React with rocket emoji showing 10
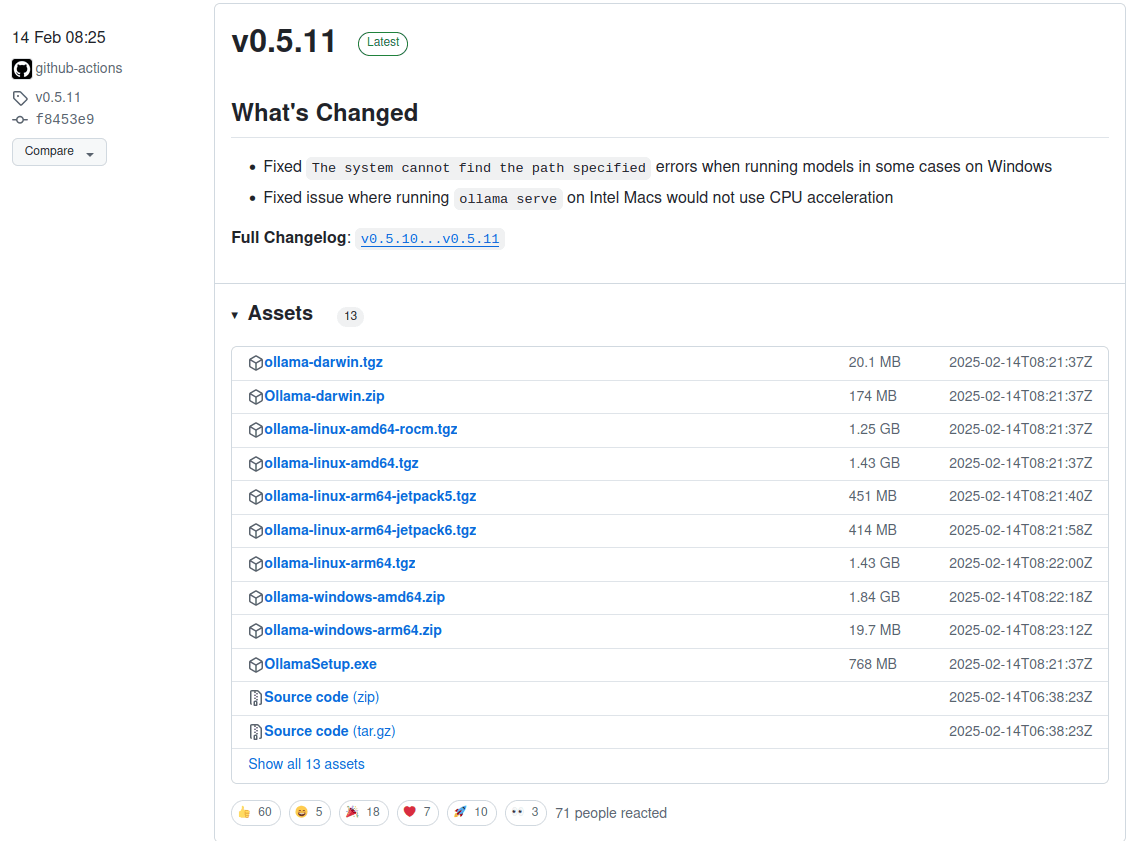1132x841 pixels. (471, 813)
